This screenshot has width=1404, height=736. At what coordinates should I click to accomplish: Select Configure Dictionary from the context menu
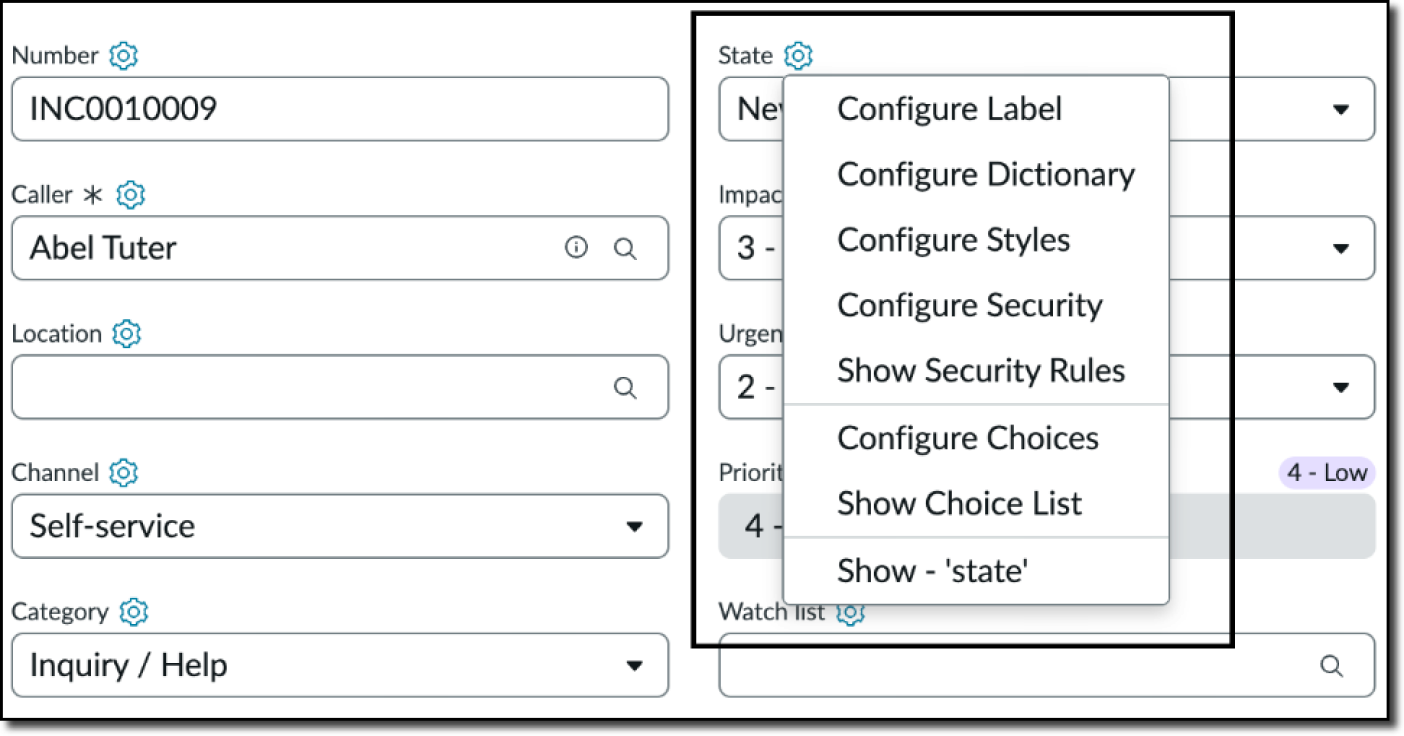point(985,174)
